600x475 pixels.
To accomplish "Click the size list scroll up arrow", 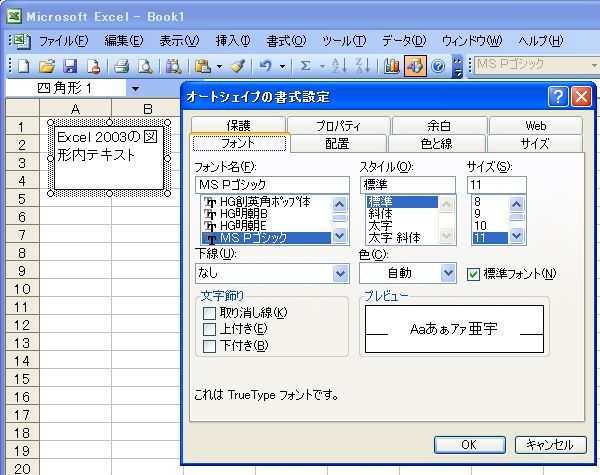I will coord(517,204).
